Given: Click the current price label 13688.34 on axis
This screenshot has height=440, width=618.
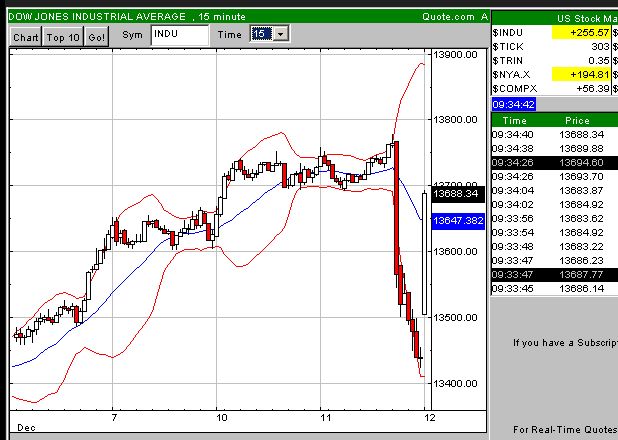Looking at the screenshot, I should 458,194.
